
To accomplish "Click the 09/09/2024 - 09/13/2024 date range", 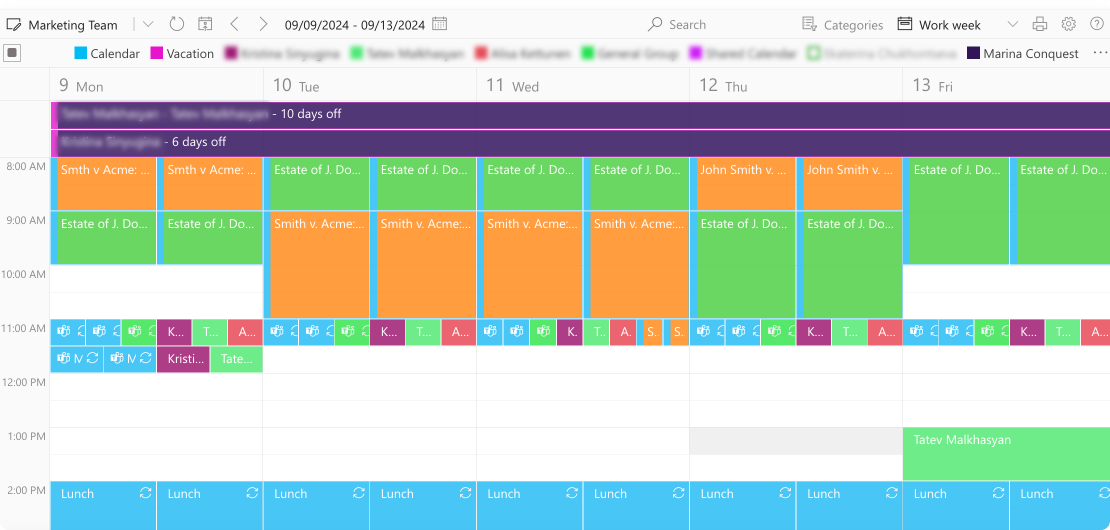I will [355, 25].
